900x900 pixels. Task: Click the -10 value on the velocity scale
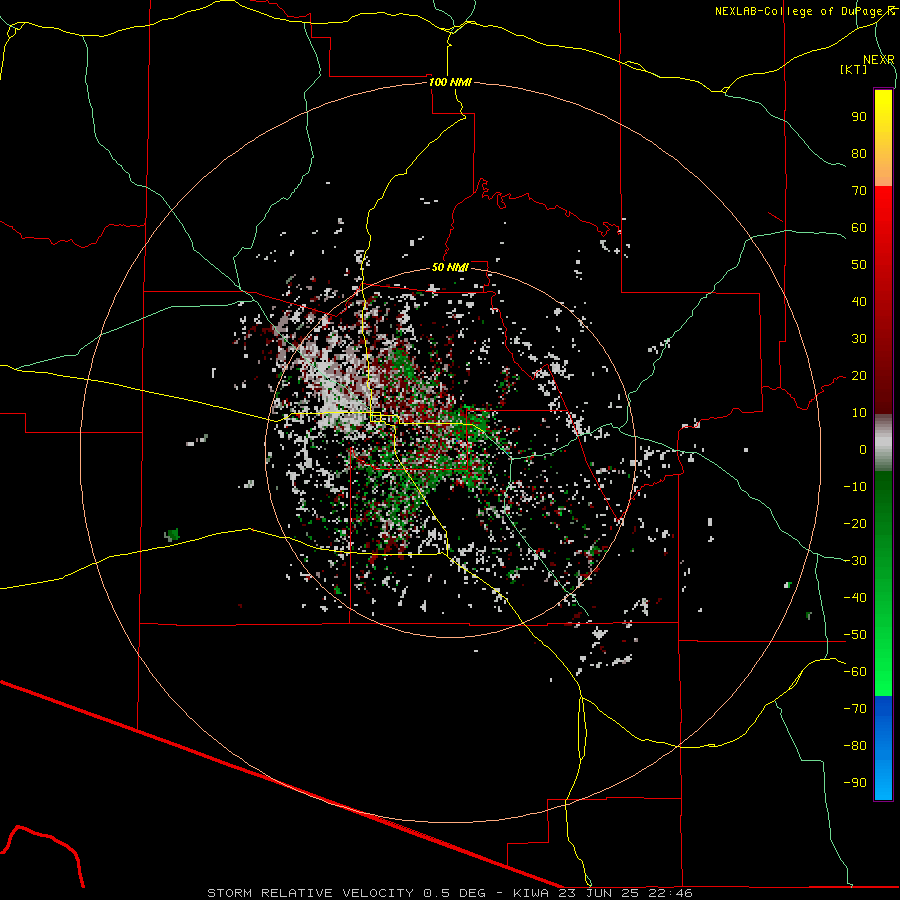point(855,487)
